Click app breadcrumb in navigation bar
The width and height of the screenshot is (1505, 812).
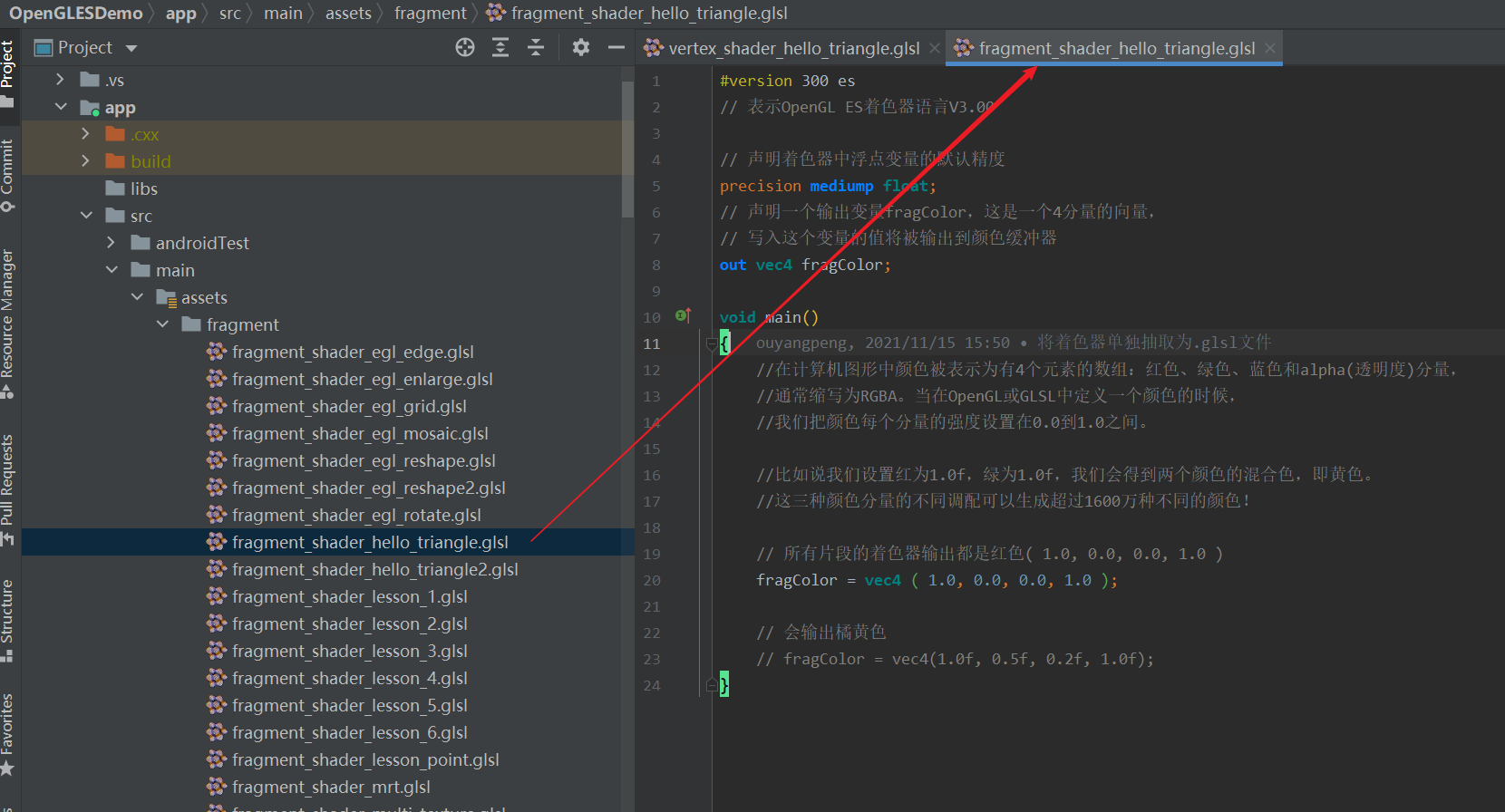click(x=180, y=13)
